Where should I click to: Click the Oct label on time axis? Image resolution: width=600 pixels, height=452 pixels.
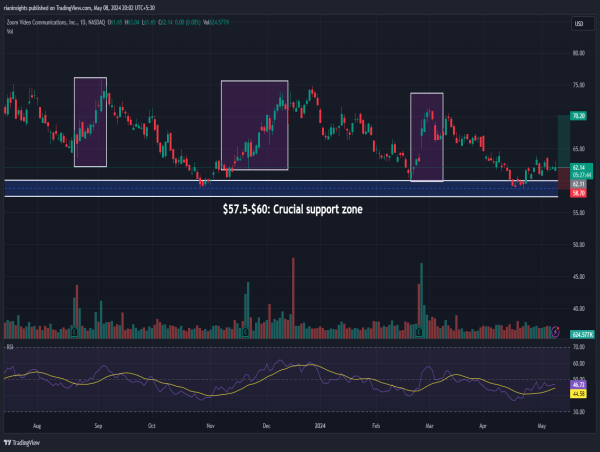click(152, 426)
